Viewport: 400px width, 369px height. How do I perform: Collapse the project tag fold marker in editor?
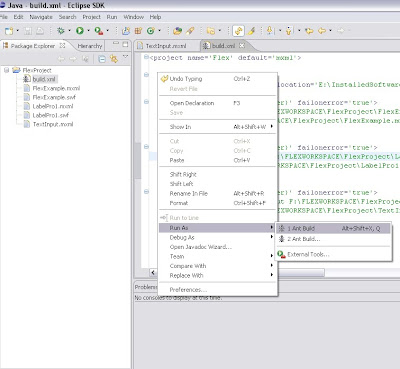click(146, 57)
